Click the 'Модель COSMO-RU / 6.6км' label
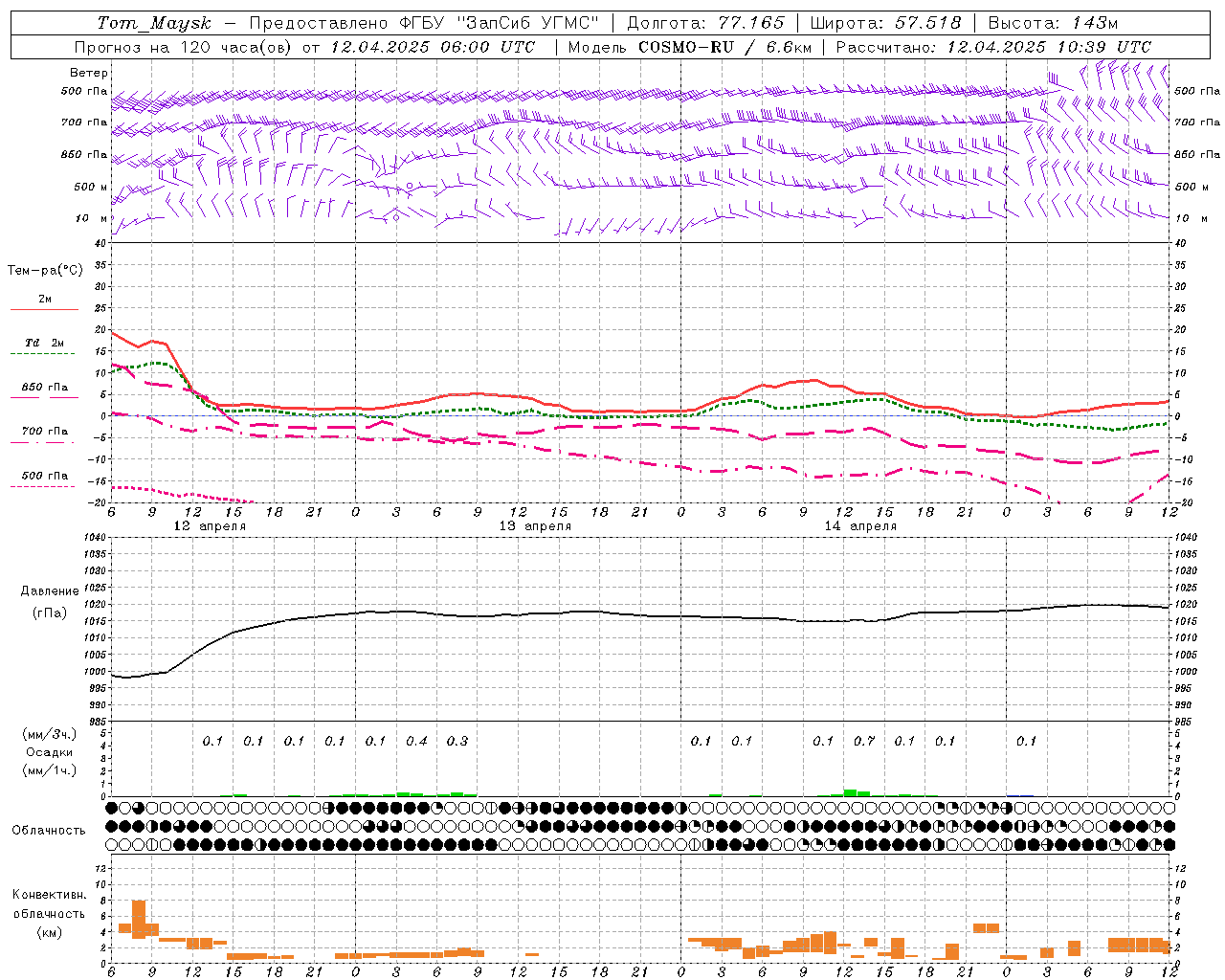This screenshot has width=1225, height=980. [x=689, y=47]
